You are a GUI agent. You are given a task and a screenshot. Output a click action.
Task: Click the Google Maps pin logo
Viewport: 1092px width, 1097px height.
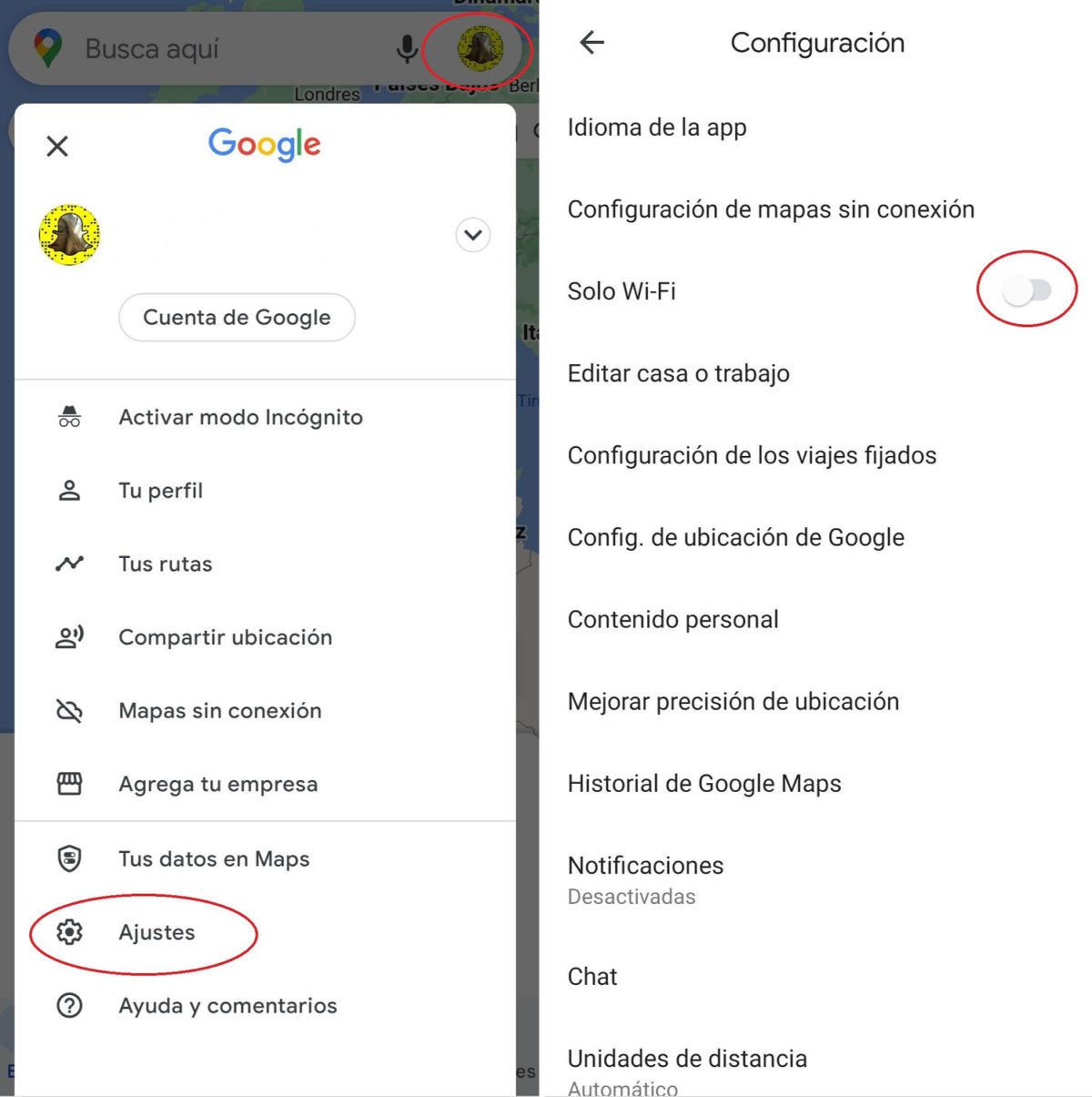click(47, 48)
